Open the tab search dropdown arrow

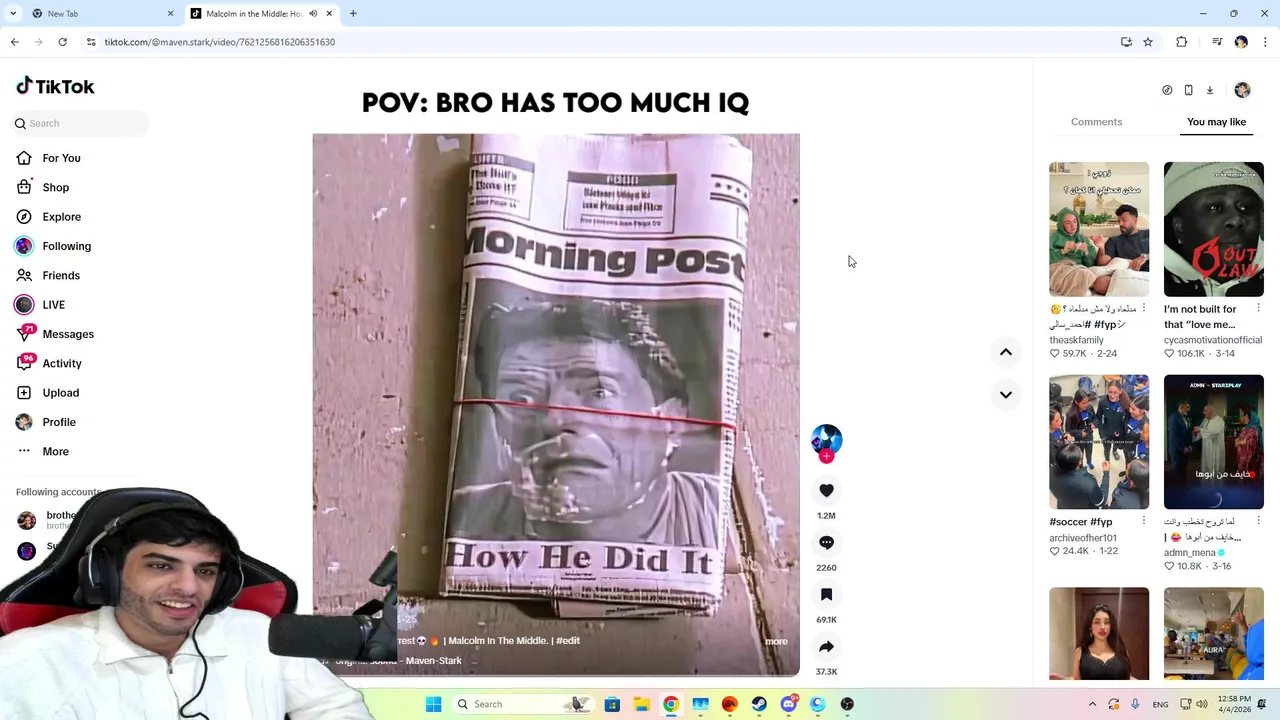click(x=13, y=14)
